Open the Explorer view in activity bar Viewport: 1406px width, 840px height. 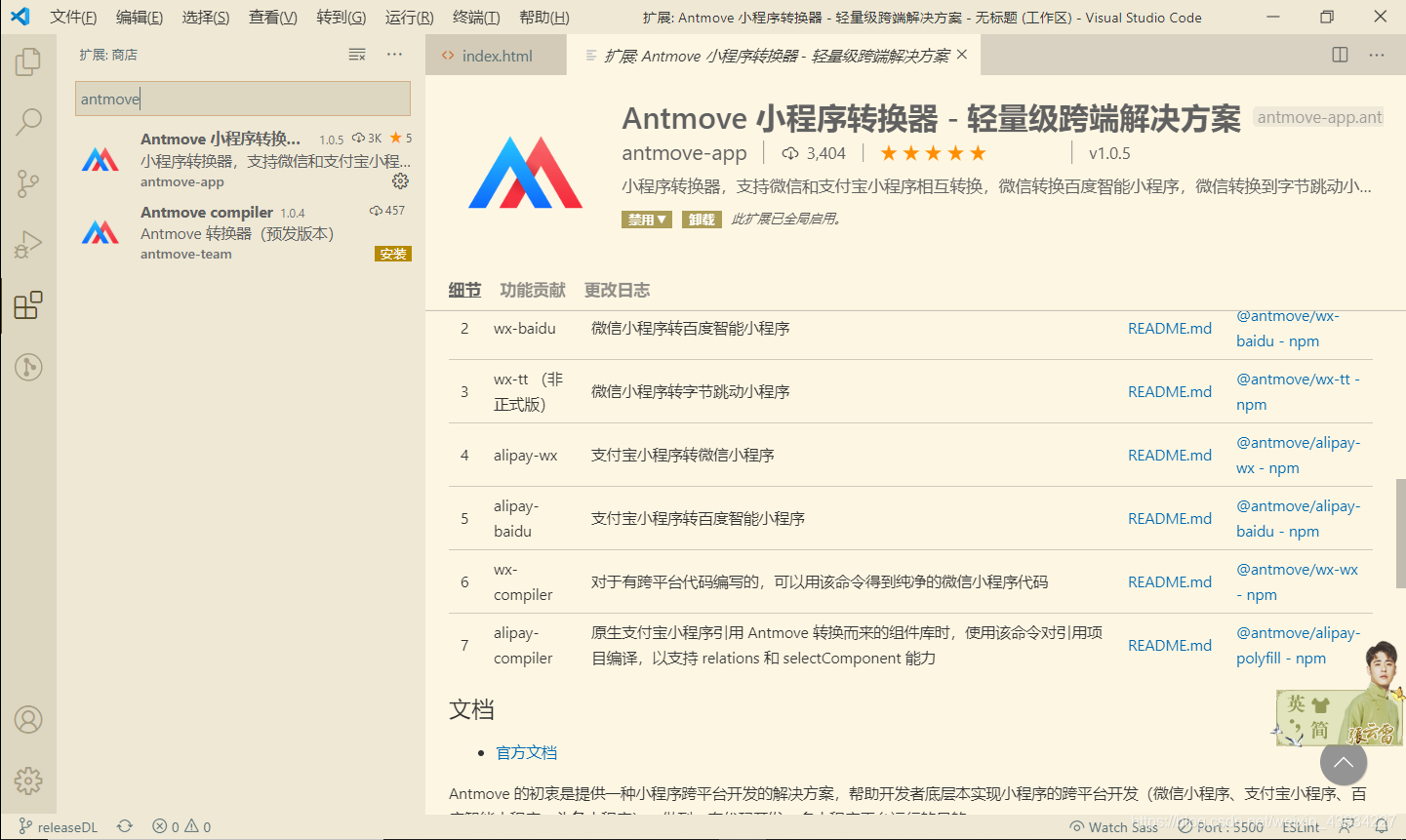pos(28,62)
